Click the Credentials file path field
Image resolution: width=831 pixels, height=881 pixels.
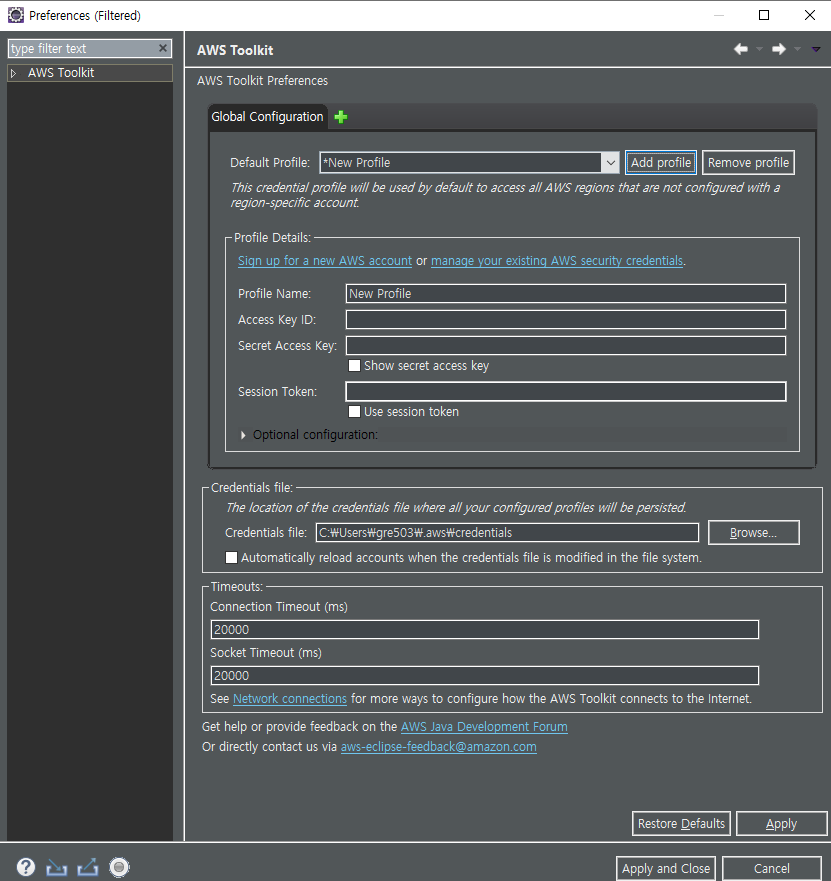507,532
